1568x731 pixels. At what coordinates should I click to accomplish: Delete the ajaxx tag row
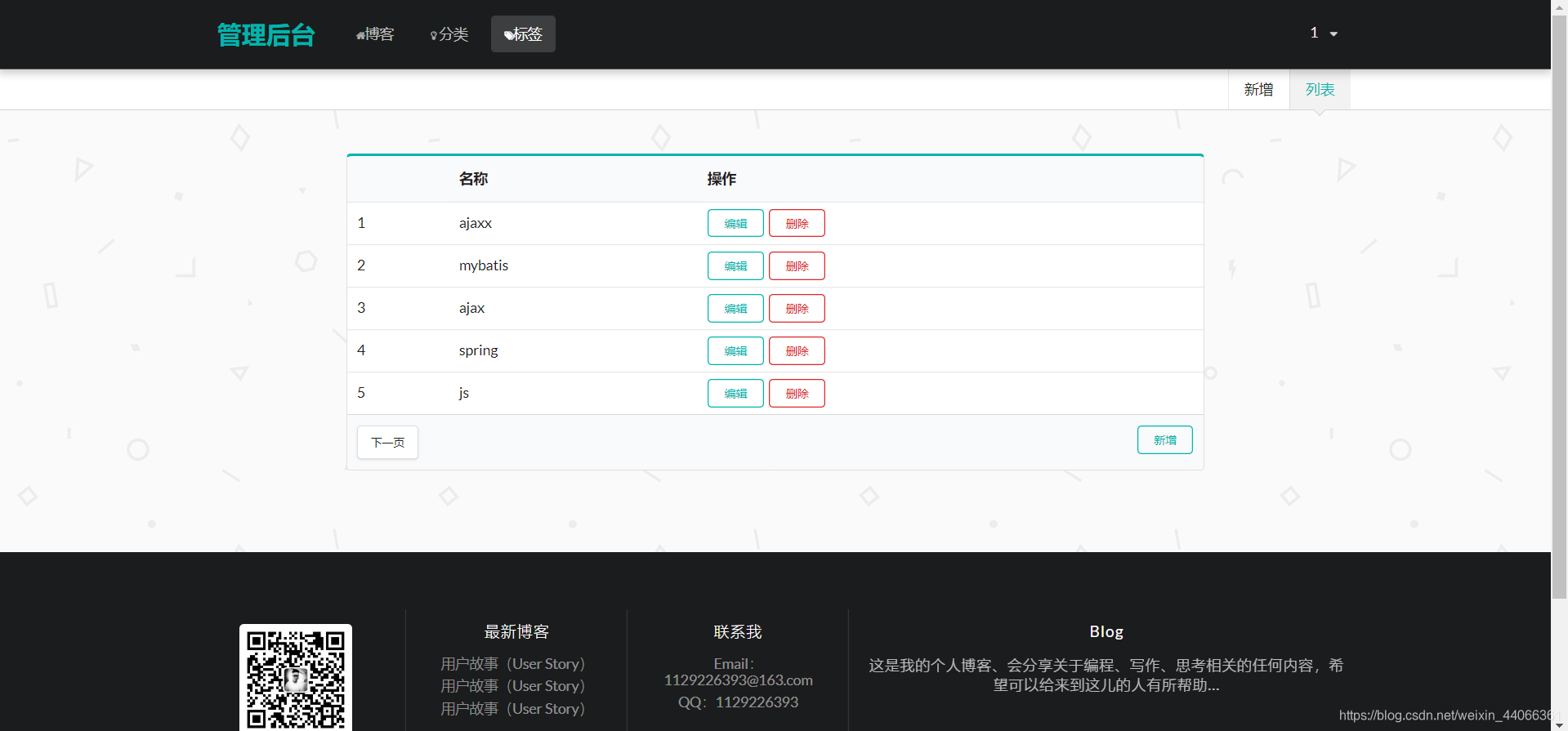tap(797, 223)
